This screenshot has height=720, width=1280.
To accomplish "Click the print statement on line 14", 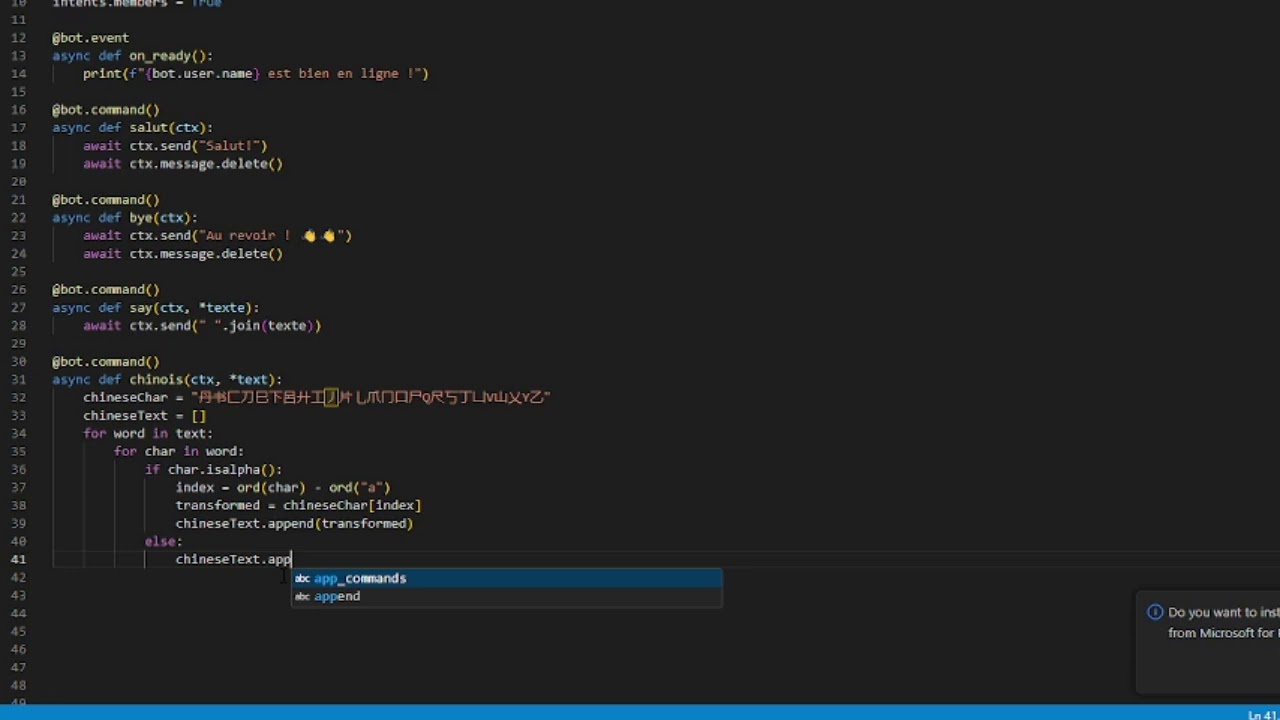I will [x=256, y=74].
